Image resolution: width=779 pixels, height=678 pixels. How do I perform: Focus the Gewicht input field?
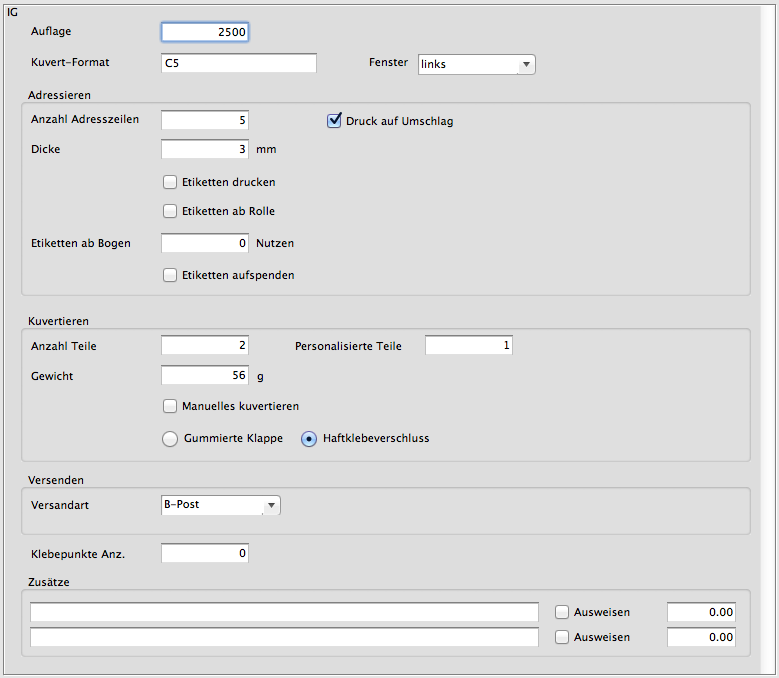pyautogui.click(x=205, y=376)
